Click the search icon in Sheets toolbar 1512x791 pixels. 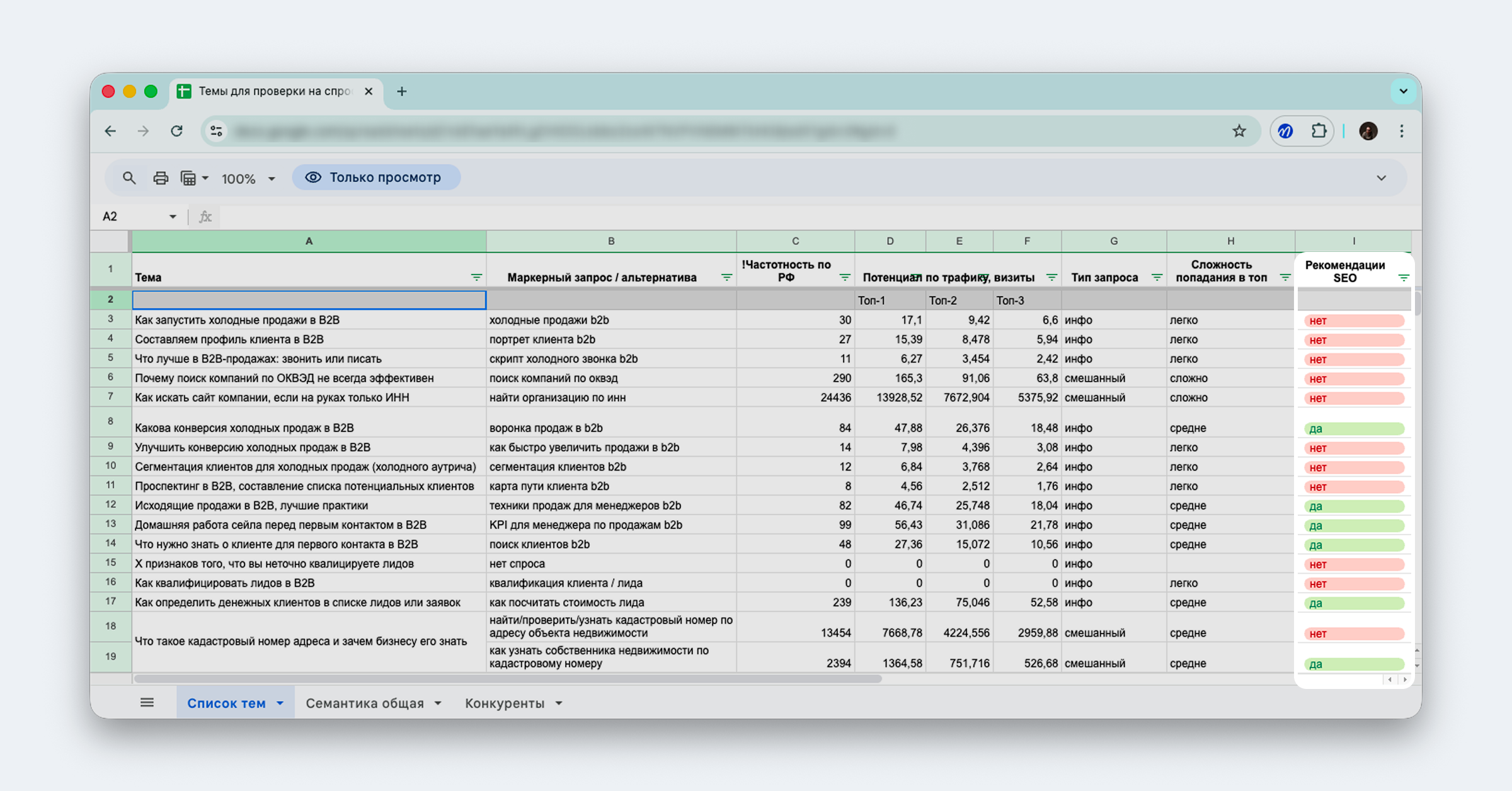pos(129,178)
